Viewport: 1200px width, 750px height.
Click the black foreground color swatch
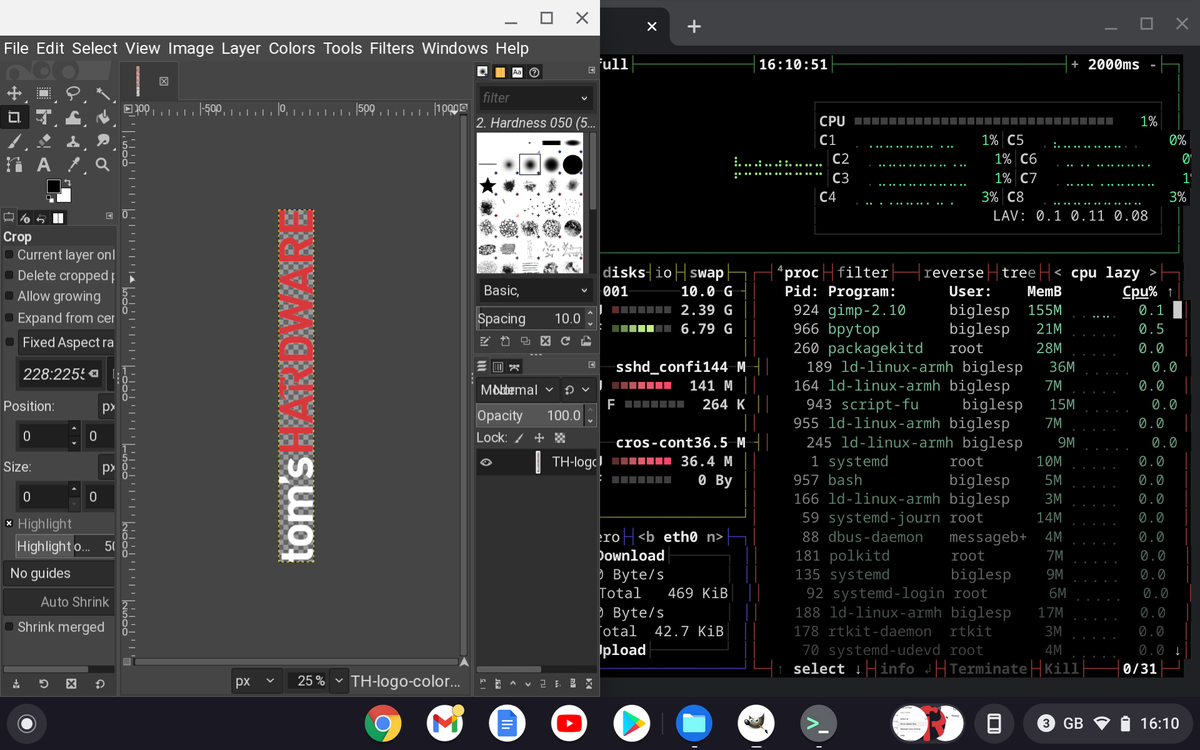click(54, 187)
